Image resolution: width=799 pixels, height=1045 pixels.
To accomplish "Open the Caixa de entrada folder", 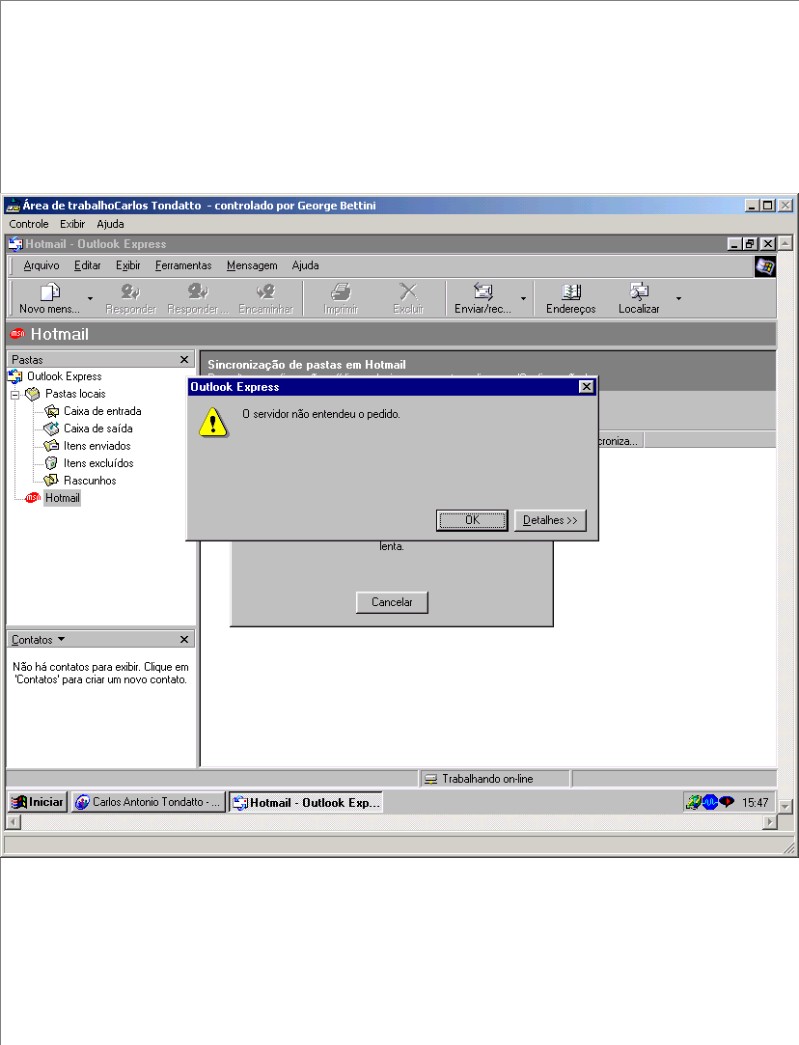I will tap(102, 411).
